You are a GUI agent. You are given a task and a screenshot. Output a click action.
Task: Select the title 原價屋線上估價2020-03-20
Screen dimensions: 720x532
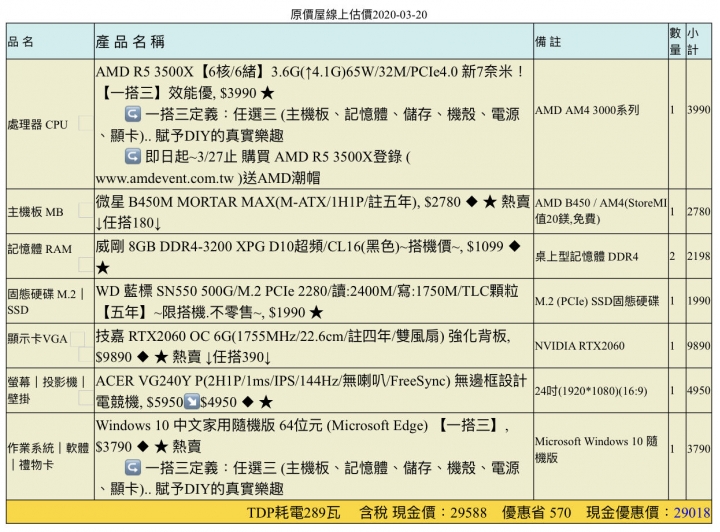point(359,15)
